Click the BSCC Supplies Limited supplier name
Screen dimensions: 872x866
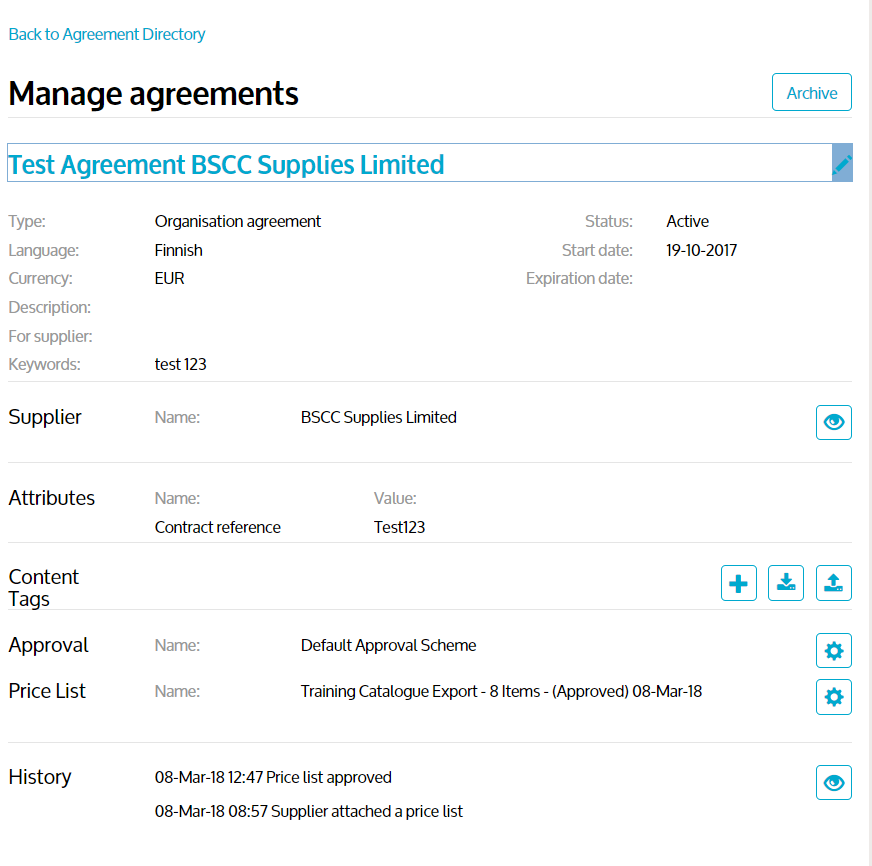tap(378, 418)
